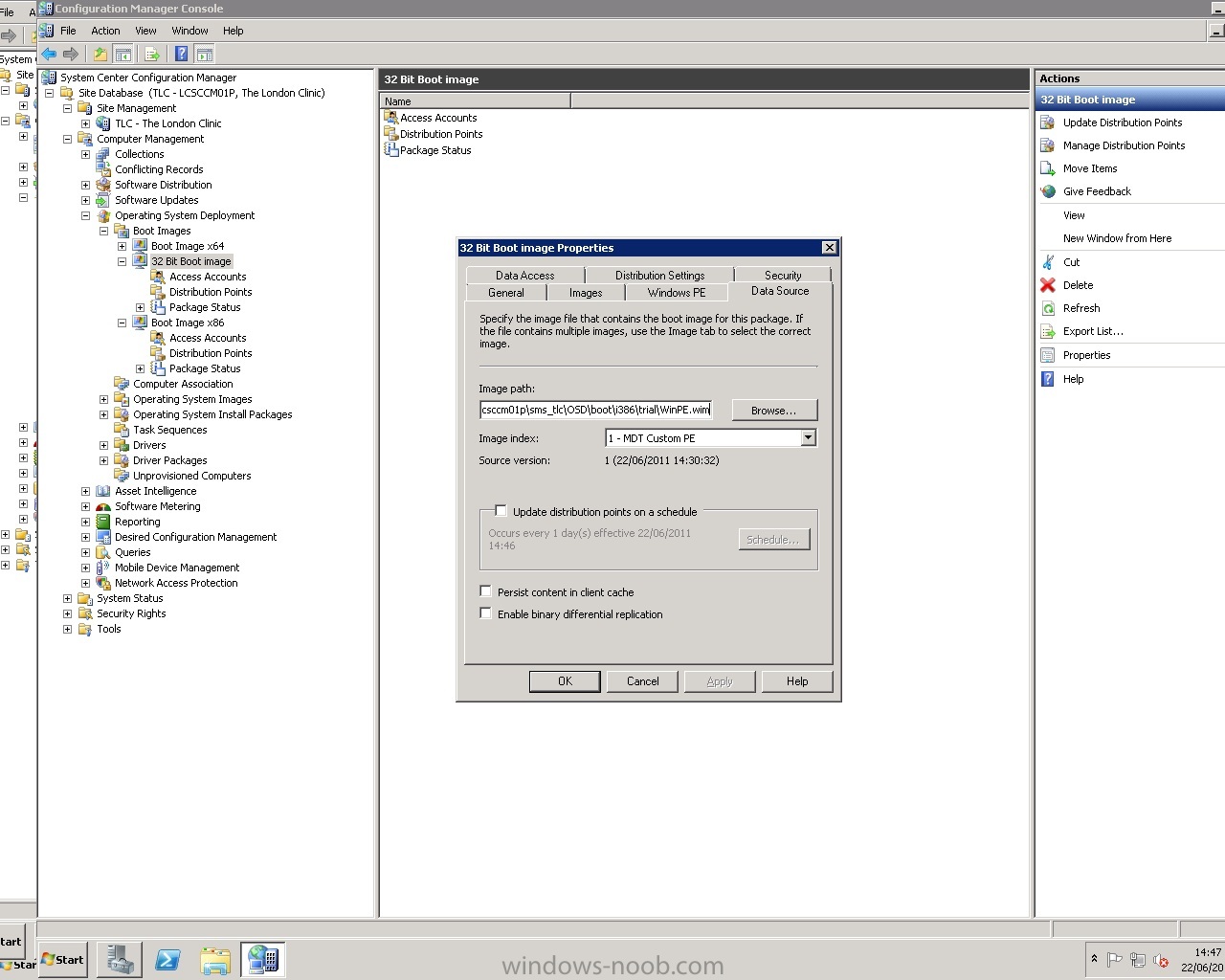
Task: Click the forward arrow toolbar icon
Action: coord(70,55)
